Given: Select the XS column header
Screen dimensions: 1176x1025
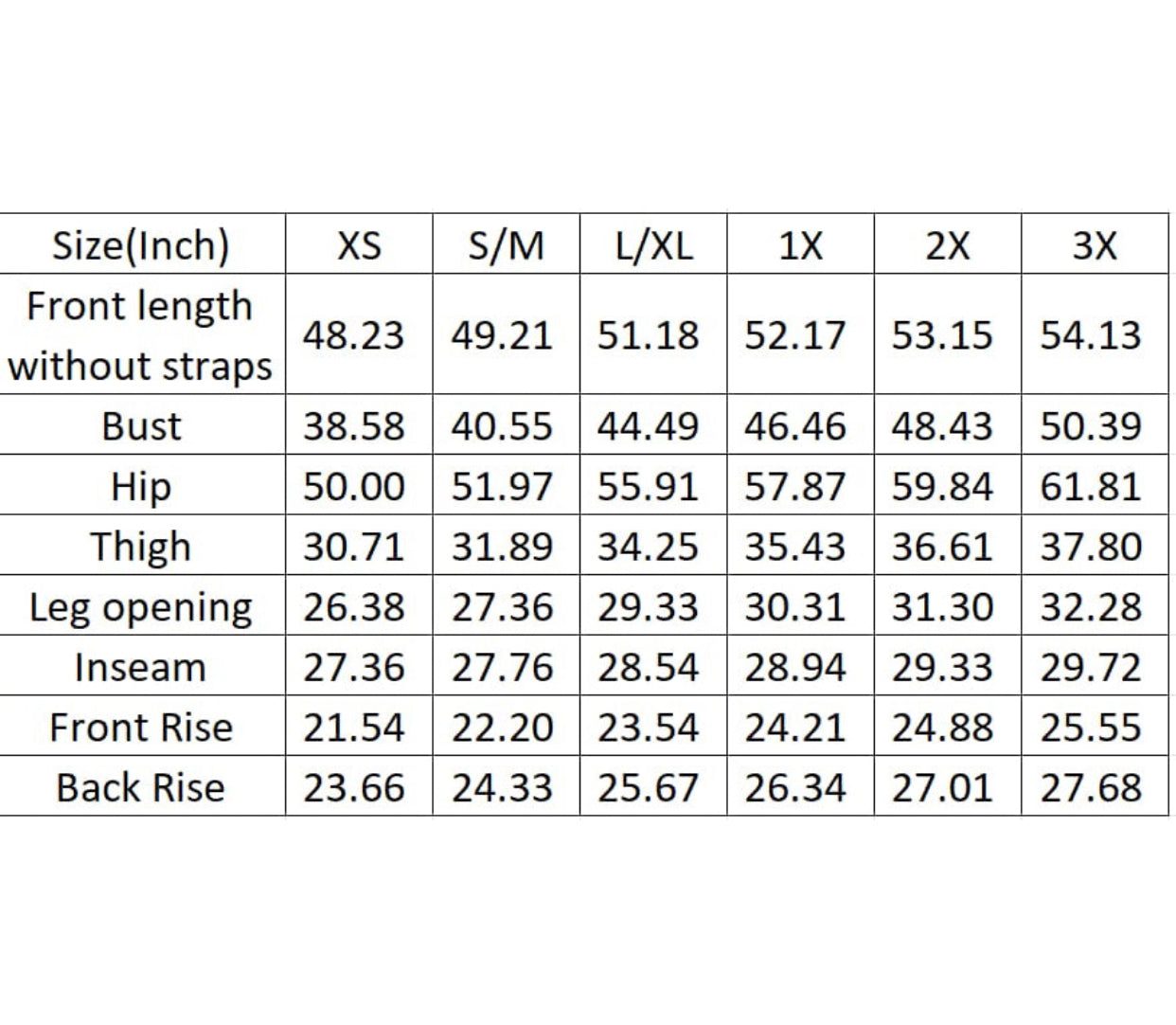Looking at the screenshot, I should [x=359, y=245].
